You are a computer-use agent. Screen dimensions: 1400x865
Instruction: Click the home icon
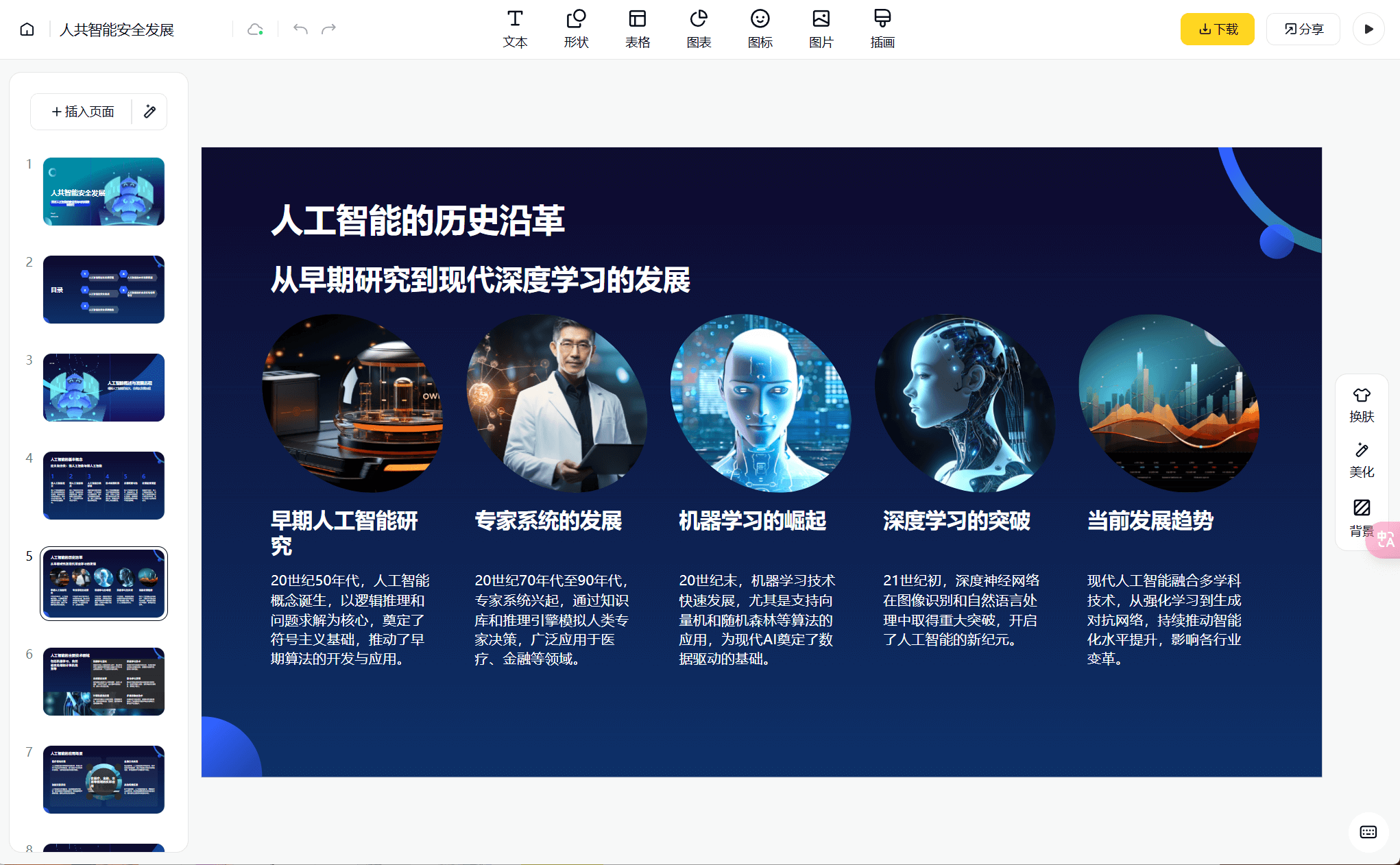pyautogui.click(x=27, y=29)
